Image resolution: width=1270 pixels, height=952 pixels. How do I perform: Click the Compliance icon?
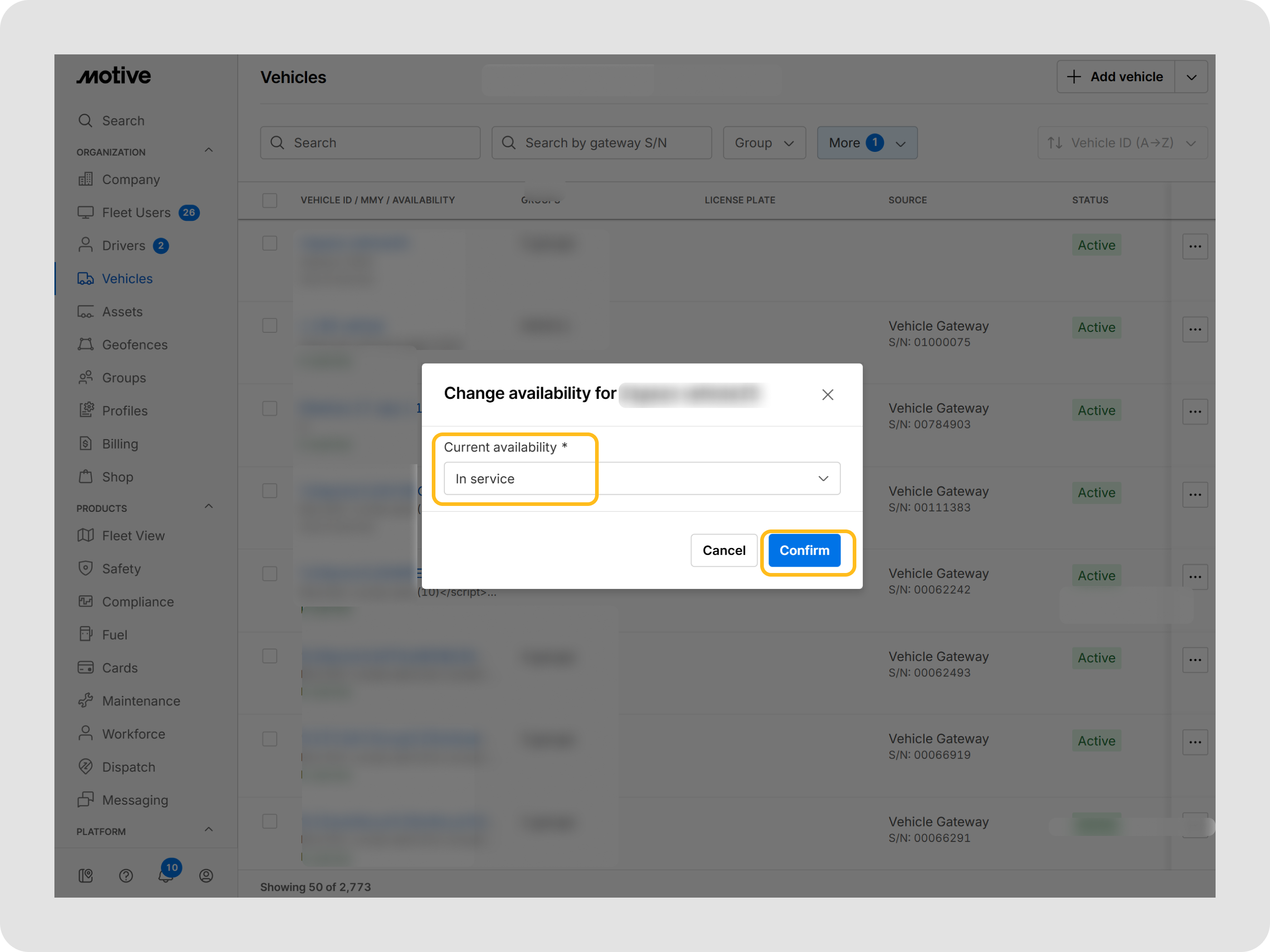pyautogui.click(x=86, y=602)
